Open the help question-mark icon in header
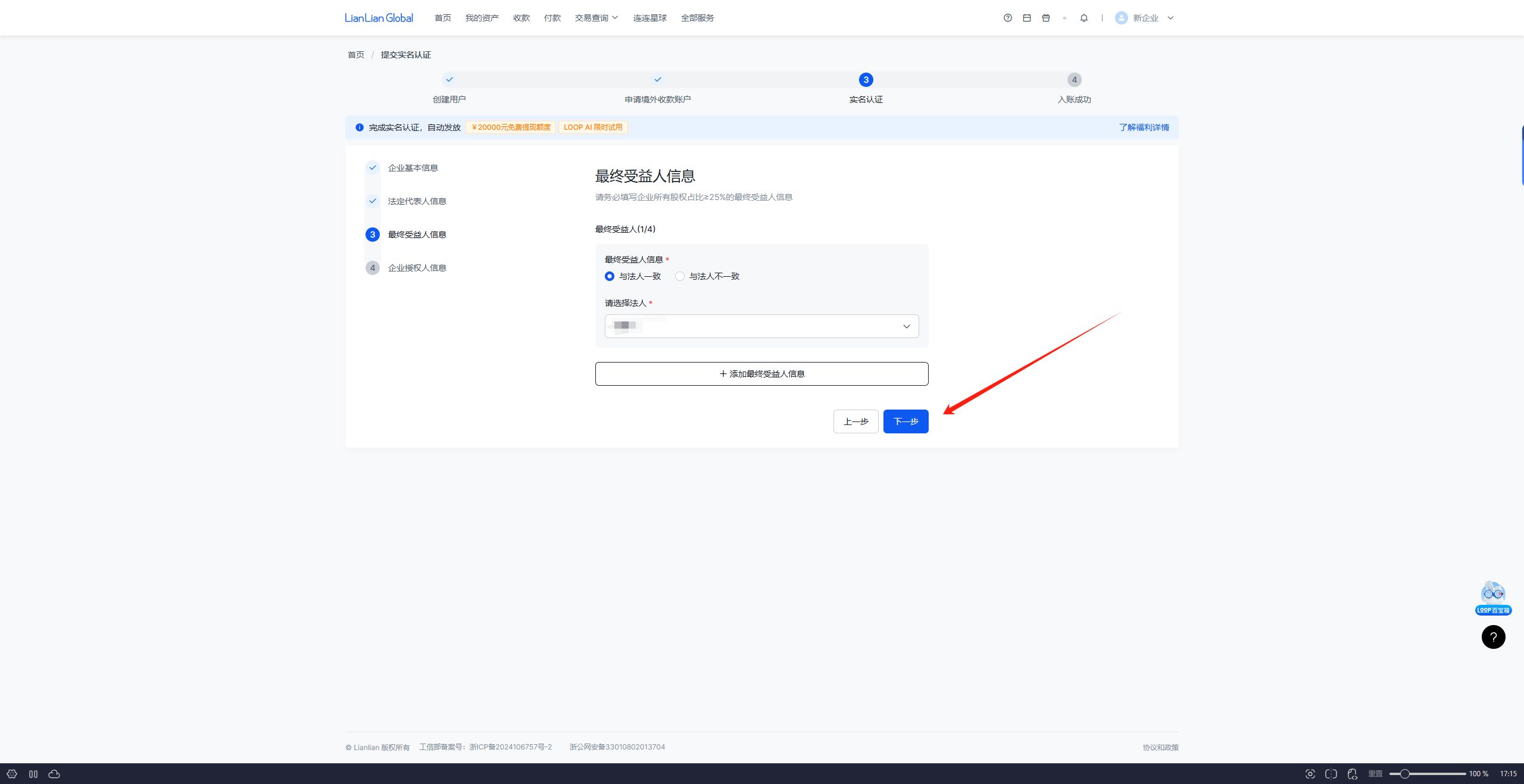 [x=1008, y=18]
